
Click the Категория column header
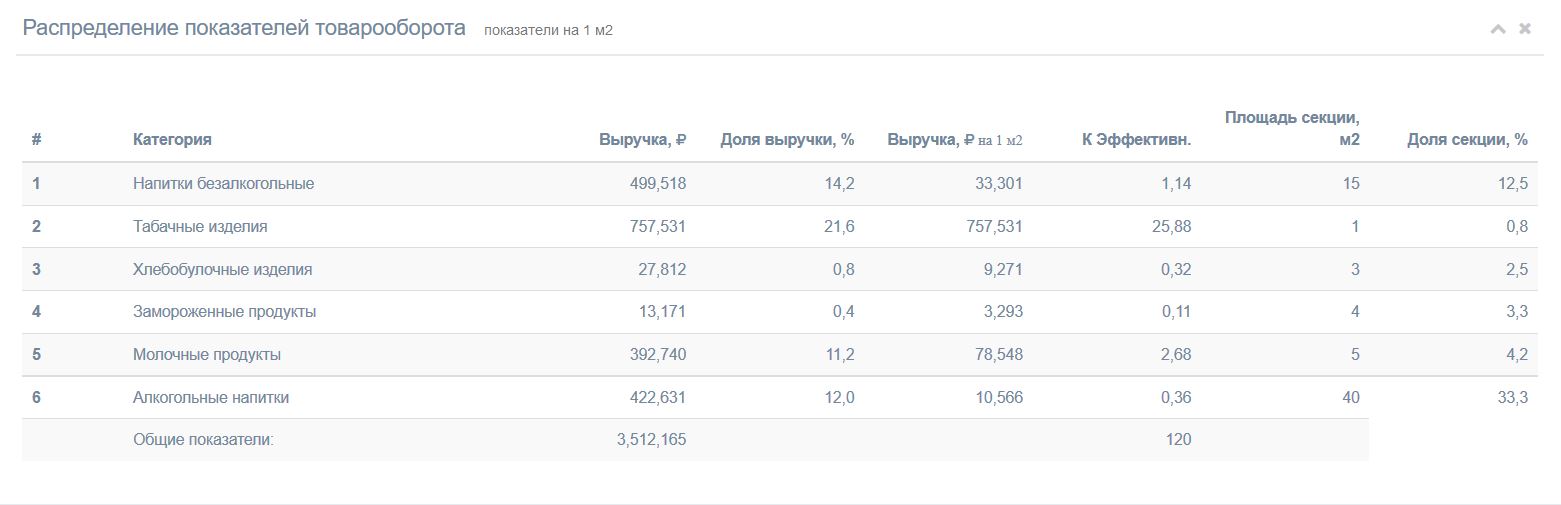[x=172, y=140]
